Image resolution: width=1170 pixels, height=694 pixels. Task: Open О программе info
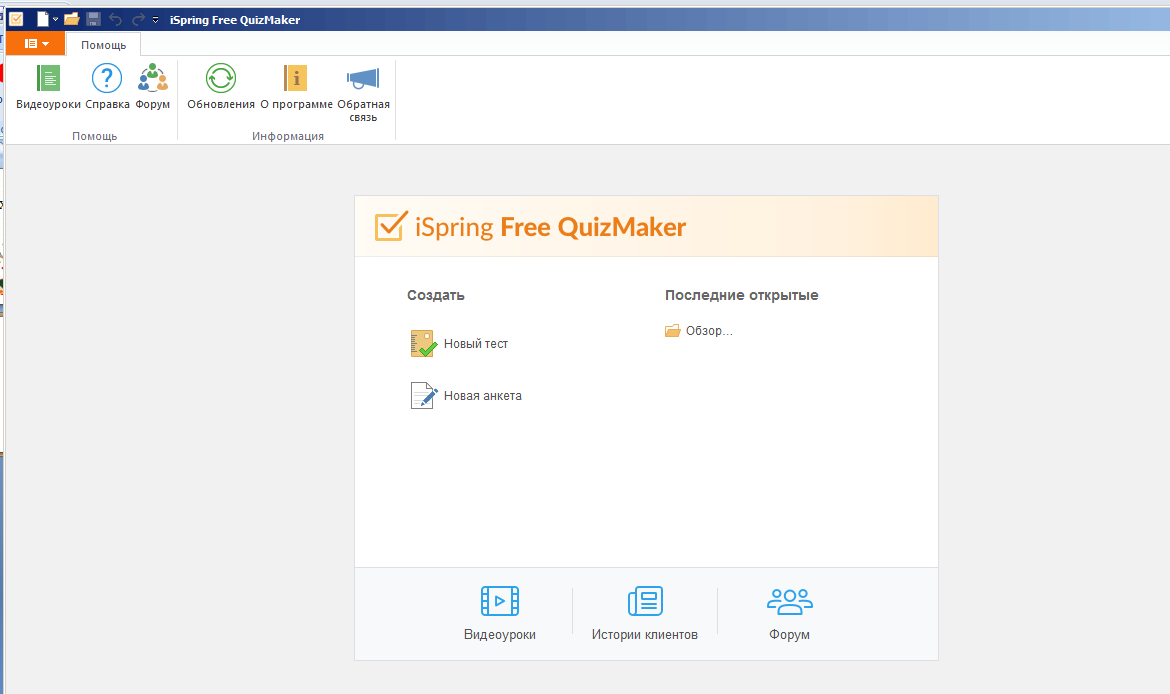coord(296,87)
